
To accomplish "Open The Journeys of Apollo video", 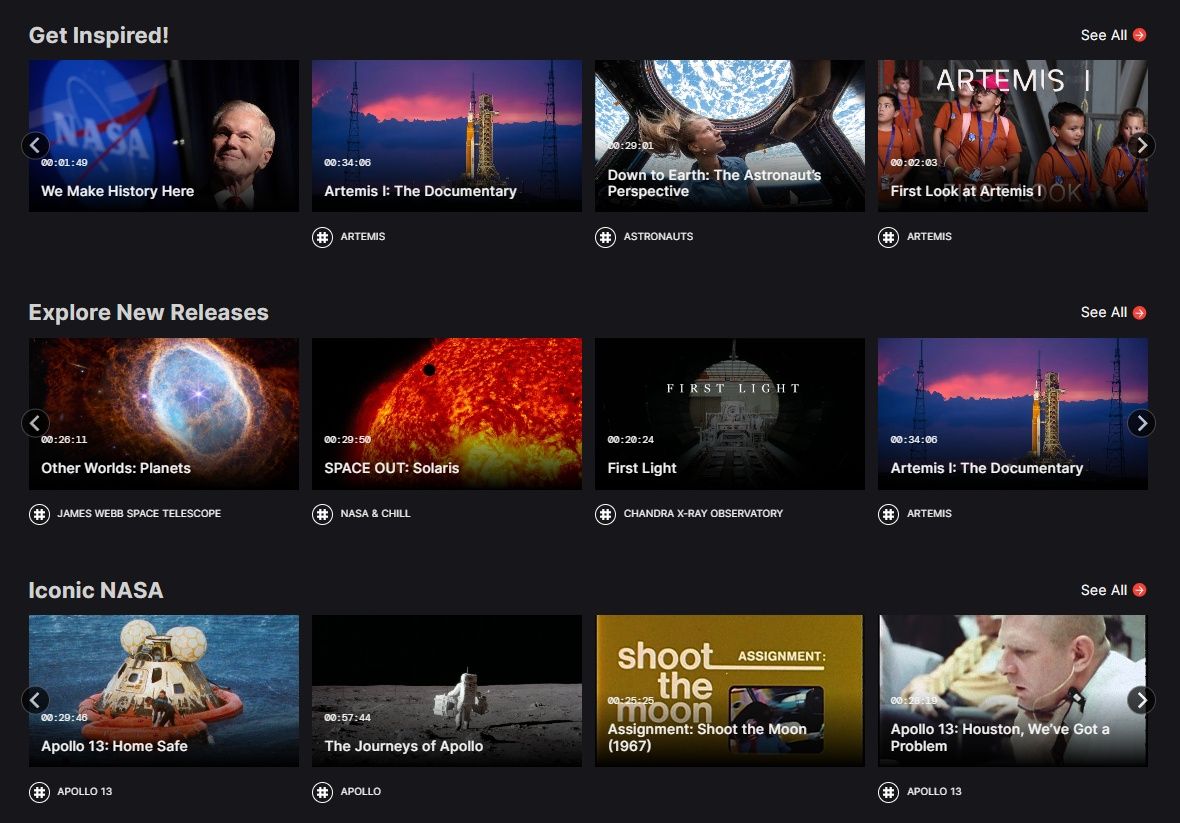I will click(446, 691).
